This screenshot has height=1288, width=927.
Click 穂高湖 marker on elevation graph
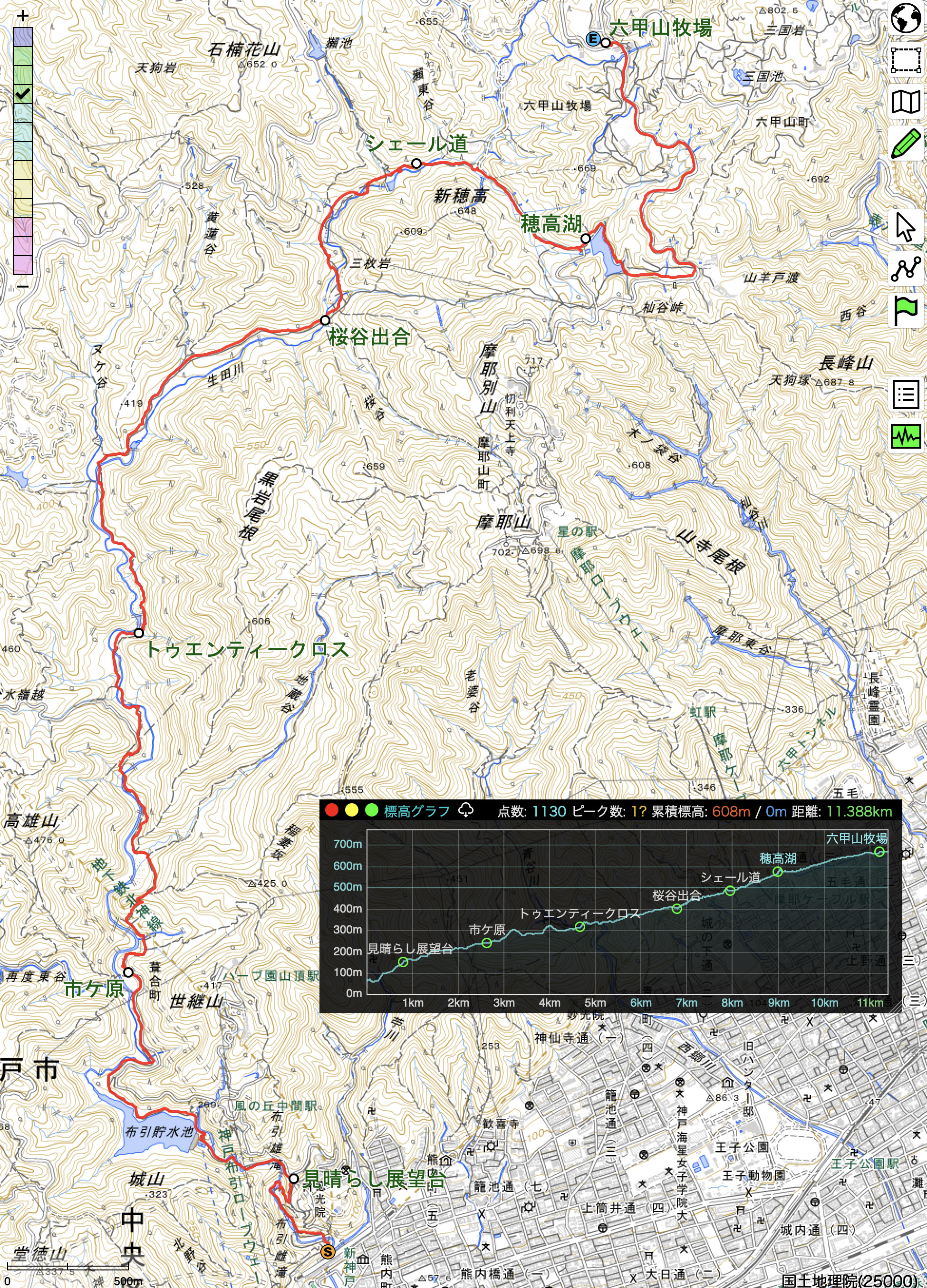(778, 872)
